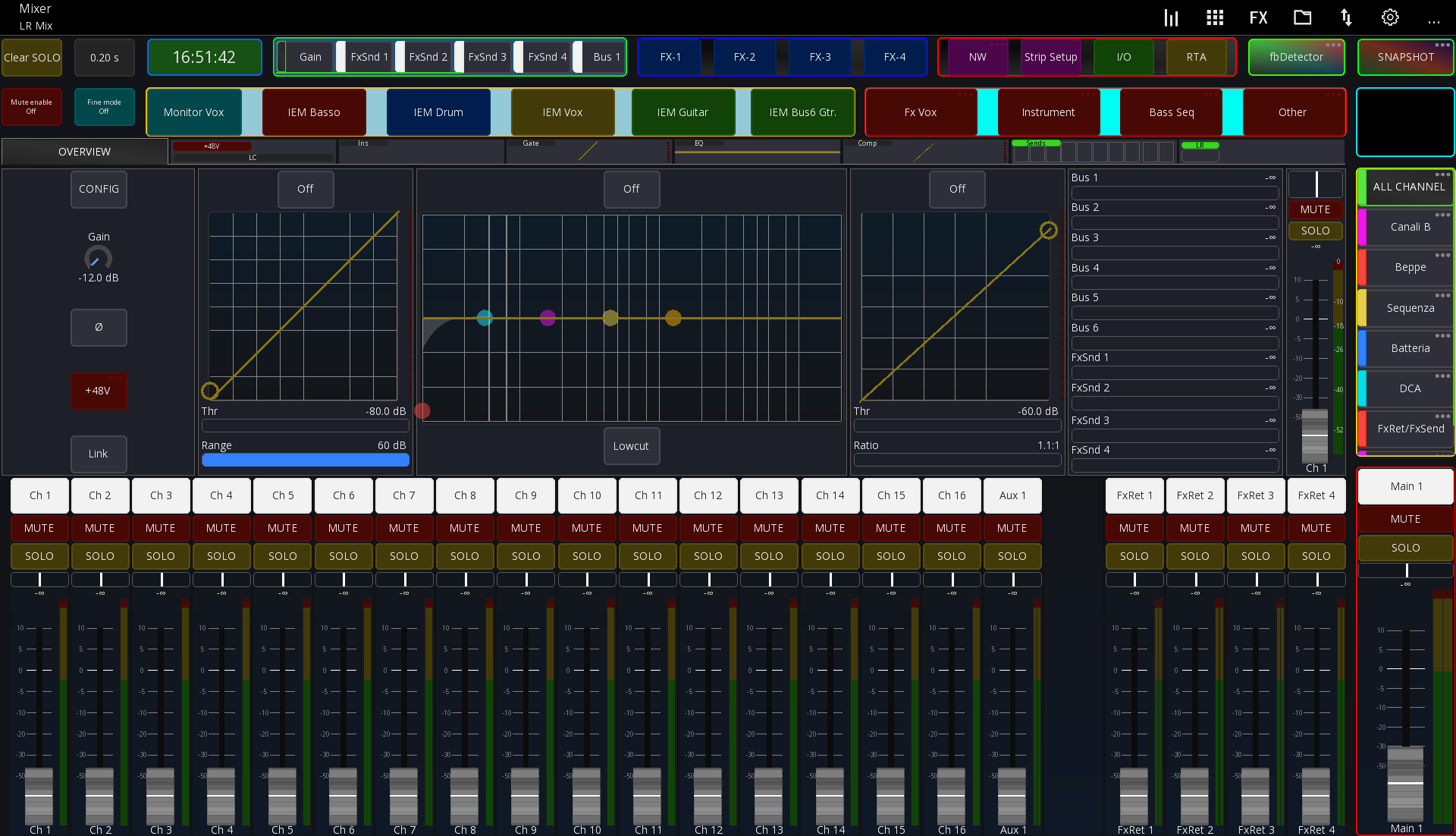This screenshot has height=836, width=1456.
Task: Open the FX rack icon in the top toolbar
Action: (1259, 17)
